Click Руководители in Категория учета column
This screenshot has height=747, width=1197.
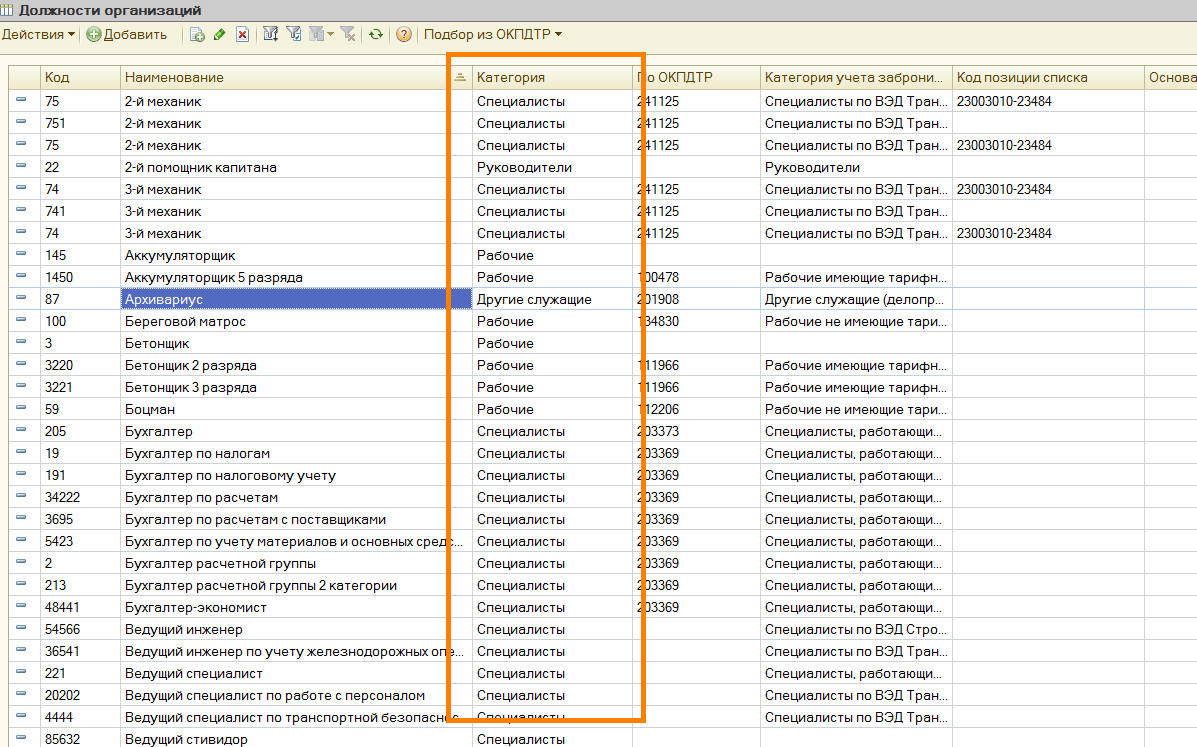856,167
